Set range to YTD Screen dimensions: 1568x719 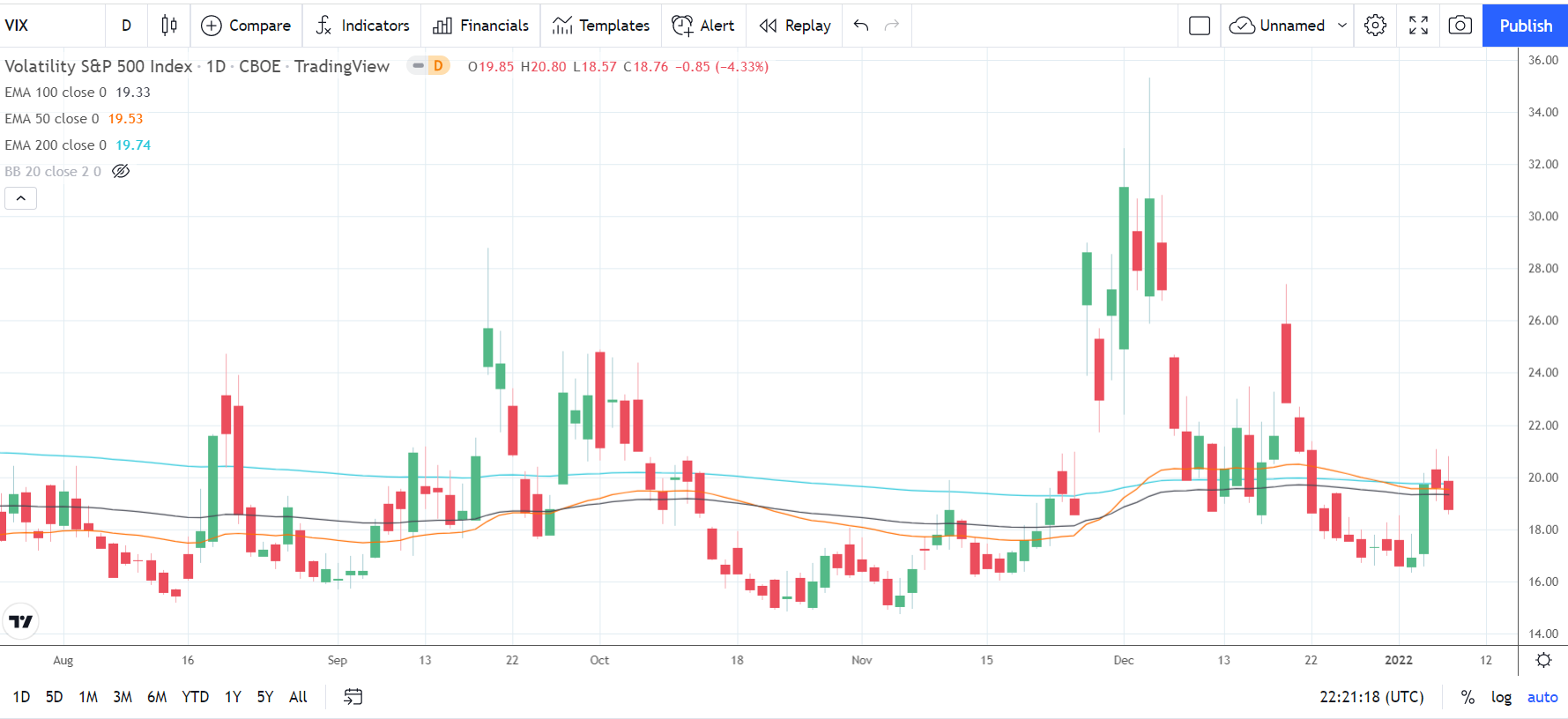(195, 697)
